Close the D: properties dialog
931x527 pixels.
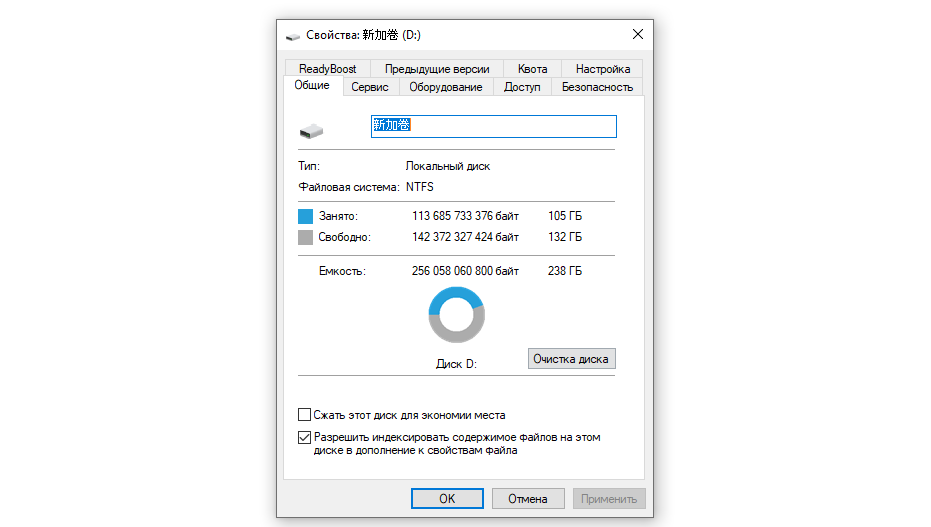tap(638, 34)
